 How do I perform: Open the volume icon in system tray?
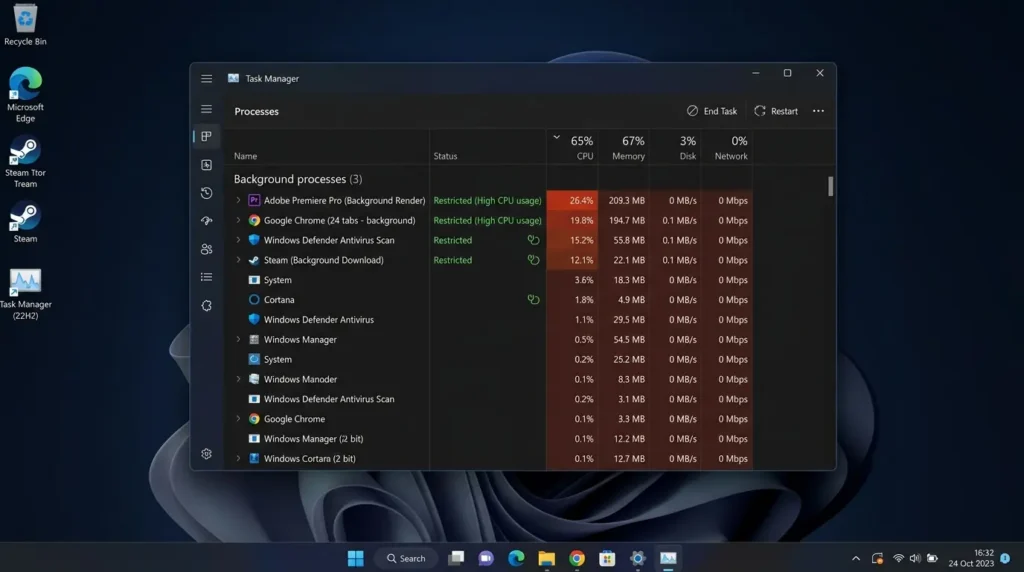click(915, 558)
